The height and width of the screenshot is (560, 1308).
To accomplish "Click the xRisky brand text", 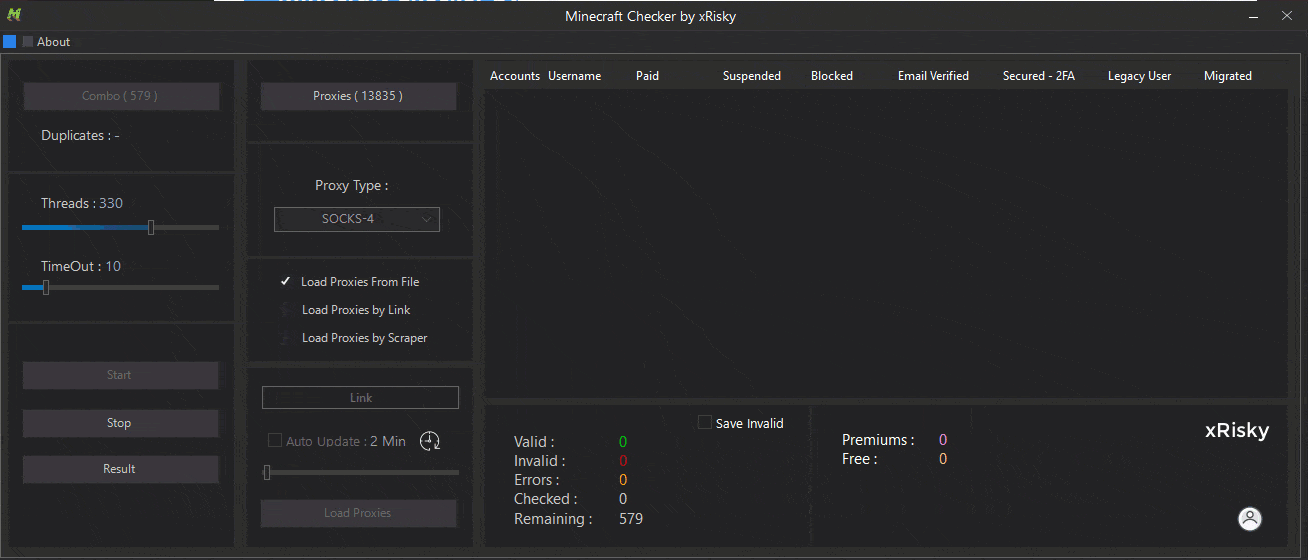I will pyautogui.click(x=1237, y=431).
